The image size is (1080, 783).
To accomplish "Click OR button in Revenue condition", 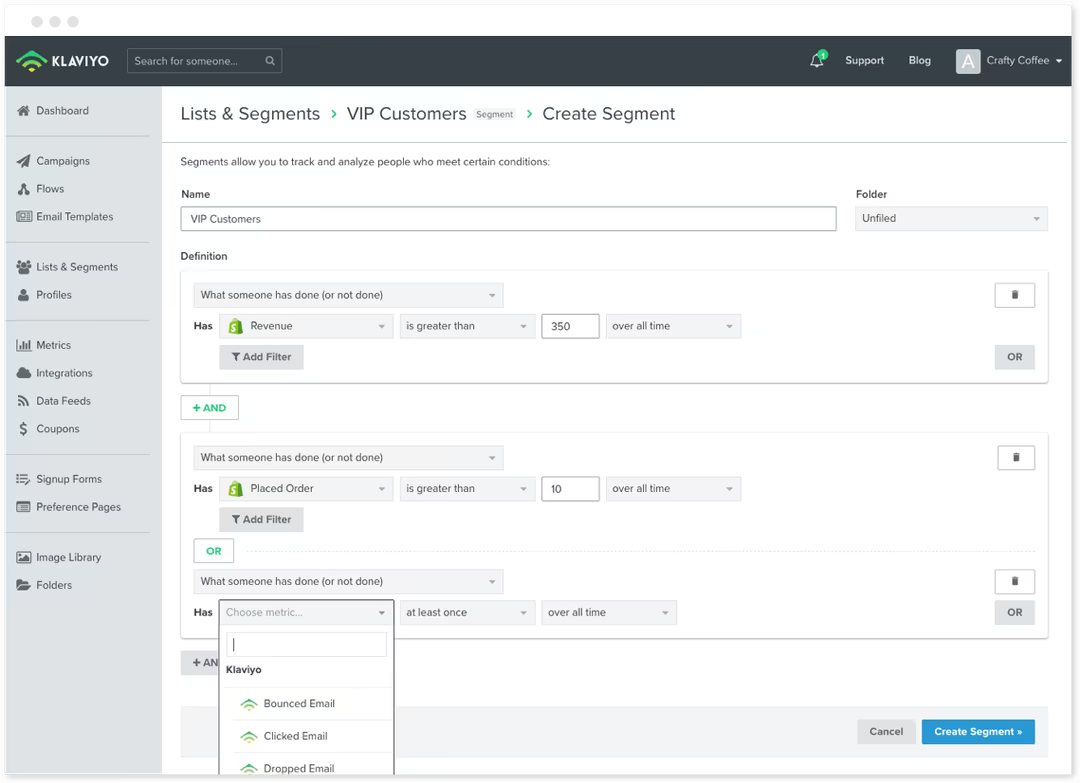I will tap(1015, 357).
